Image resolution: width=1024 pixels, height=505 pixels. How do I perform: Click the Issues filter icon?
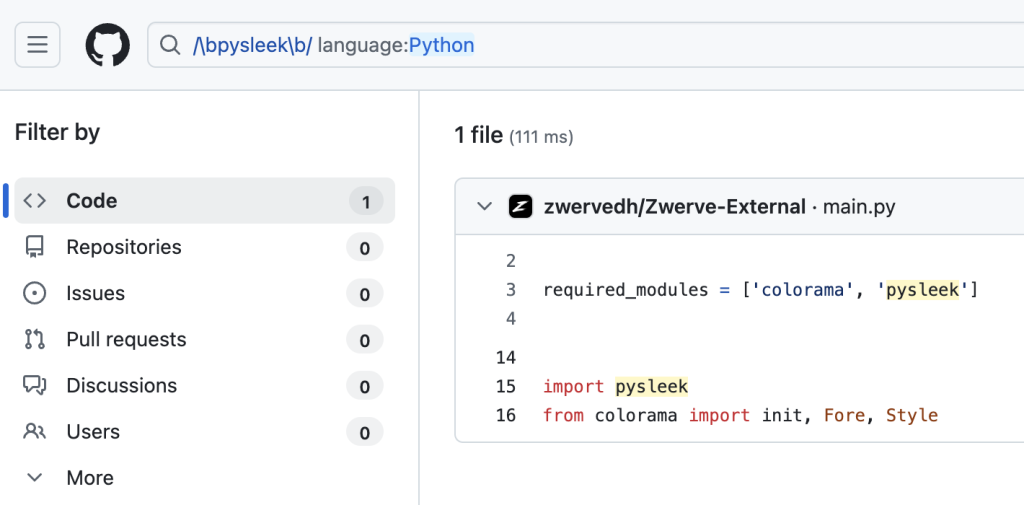[35, 293]
